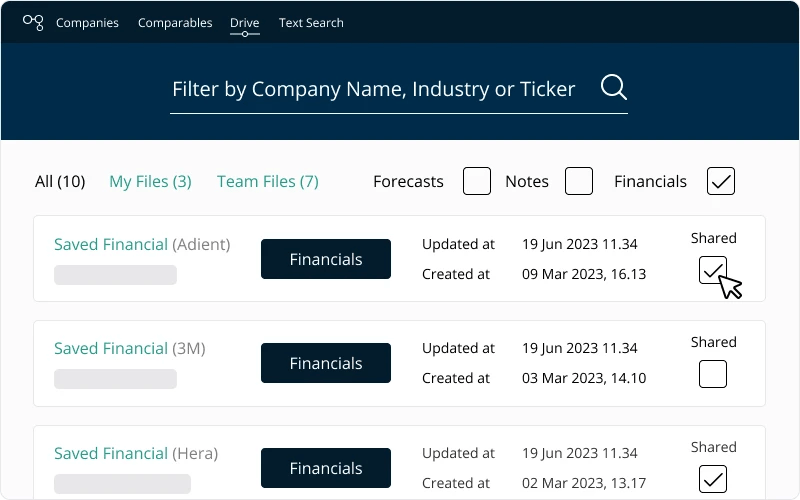Click the grey placeholder bar under Hera
This screenshot has height=500, width=800.
tap(122, 484)
